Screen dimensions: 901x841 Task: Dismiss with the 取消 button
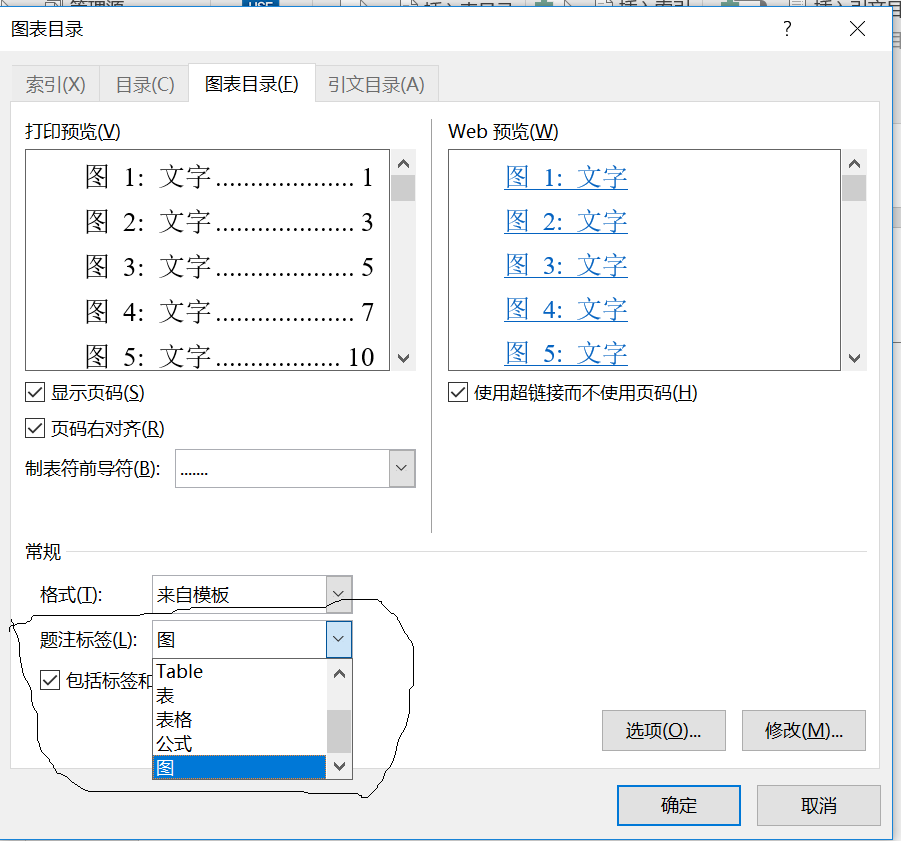tap(819, 805)
